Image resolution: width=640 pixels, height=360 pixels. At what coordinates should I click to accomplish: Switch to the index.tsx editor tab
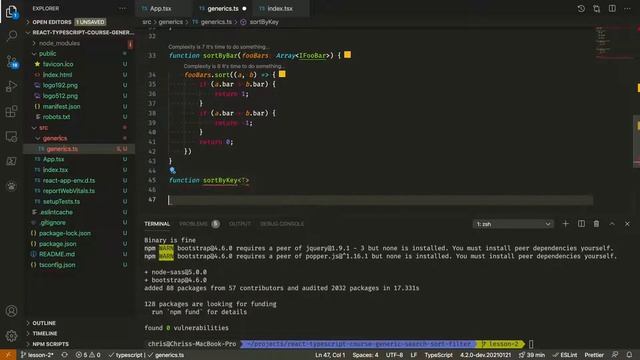(x=280, y=9)
